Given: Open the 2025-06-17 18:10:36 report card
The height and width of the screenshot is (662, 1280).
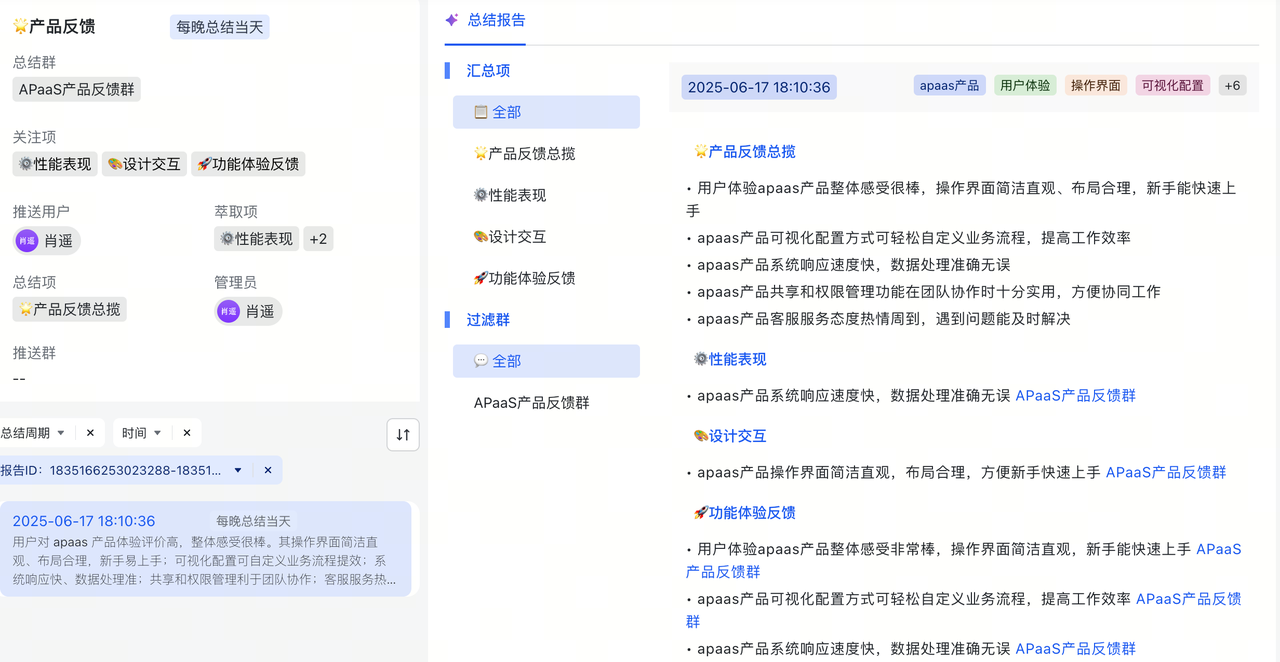Looking at the screenshot, I should click(205, 549).
